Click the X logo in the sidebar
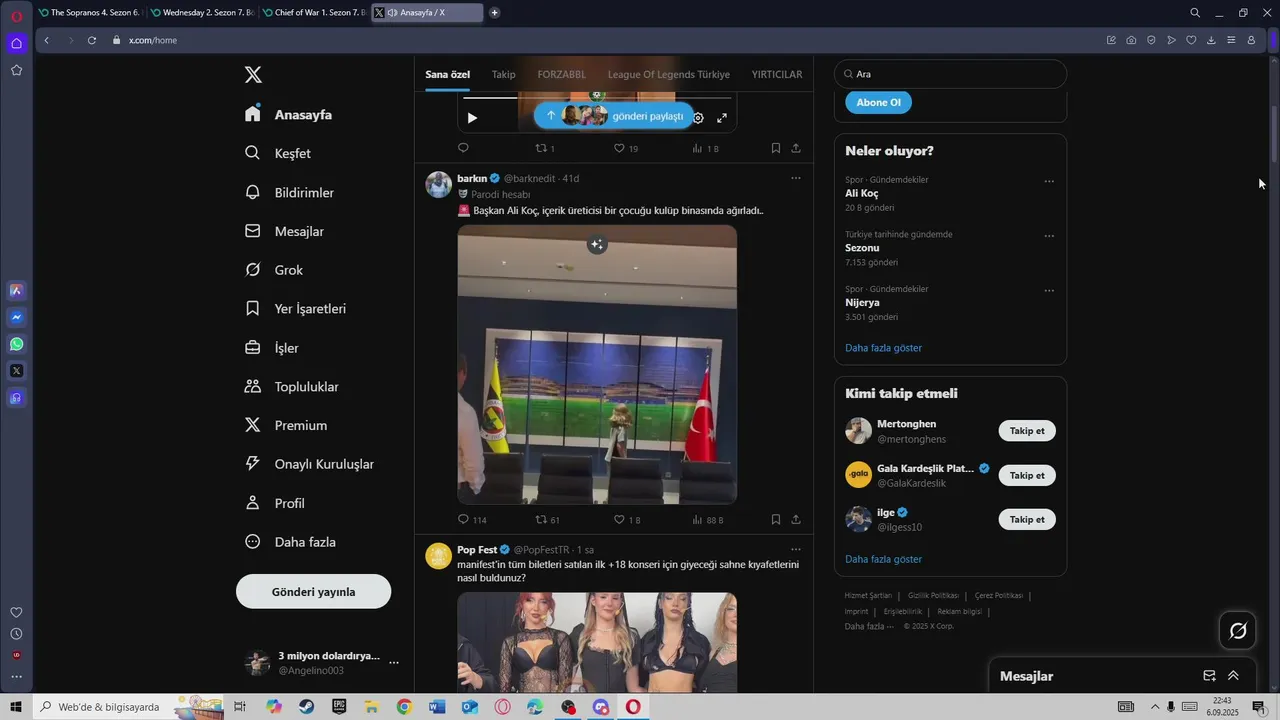 tap(253, 75)
